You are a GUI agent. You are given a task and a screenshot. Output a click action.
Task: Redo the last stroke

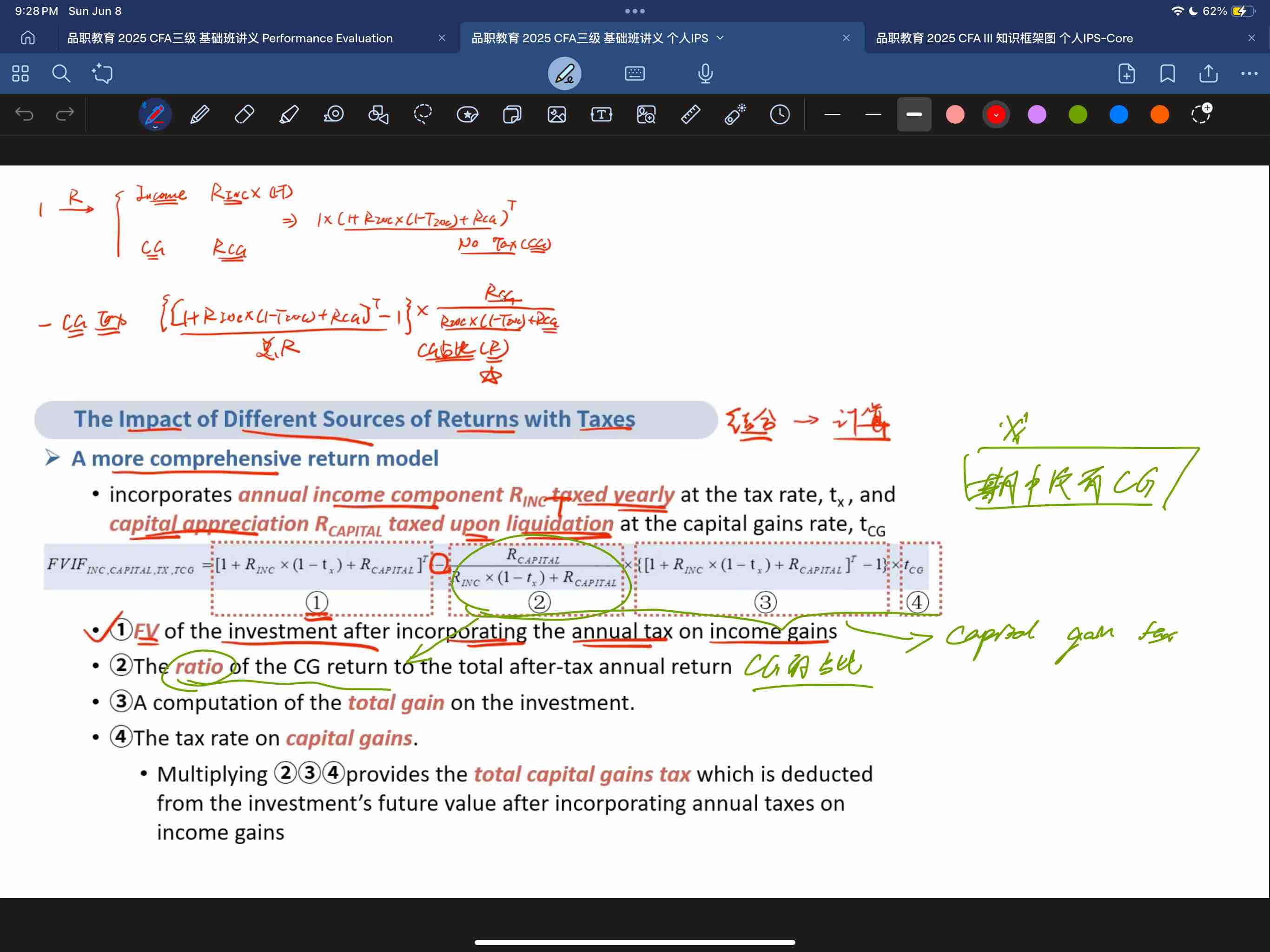click(65, 114)
